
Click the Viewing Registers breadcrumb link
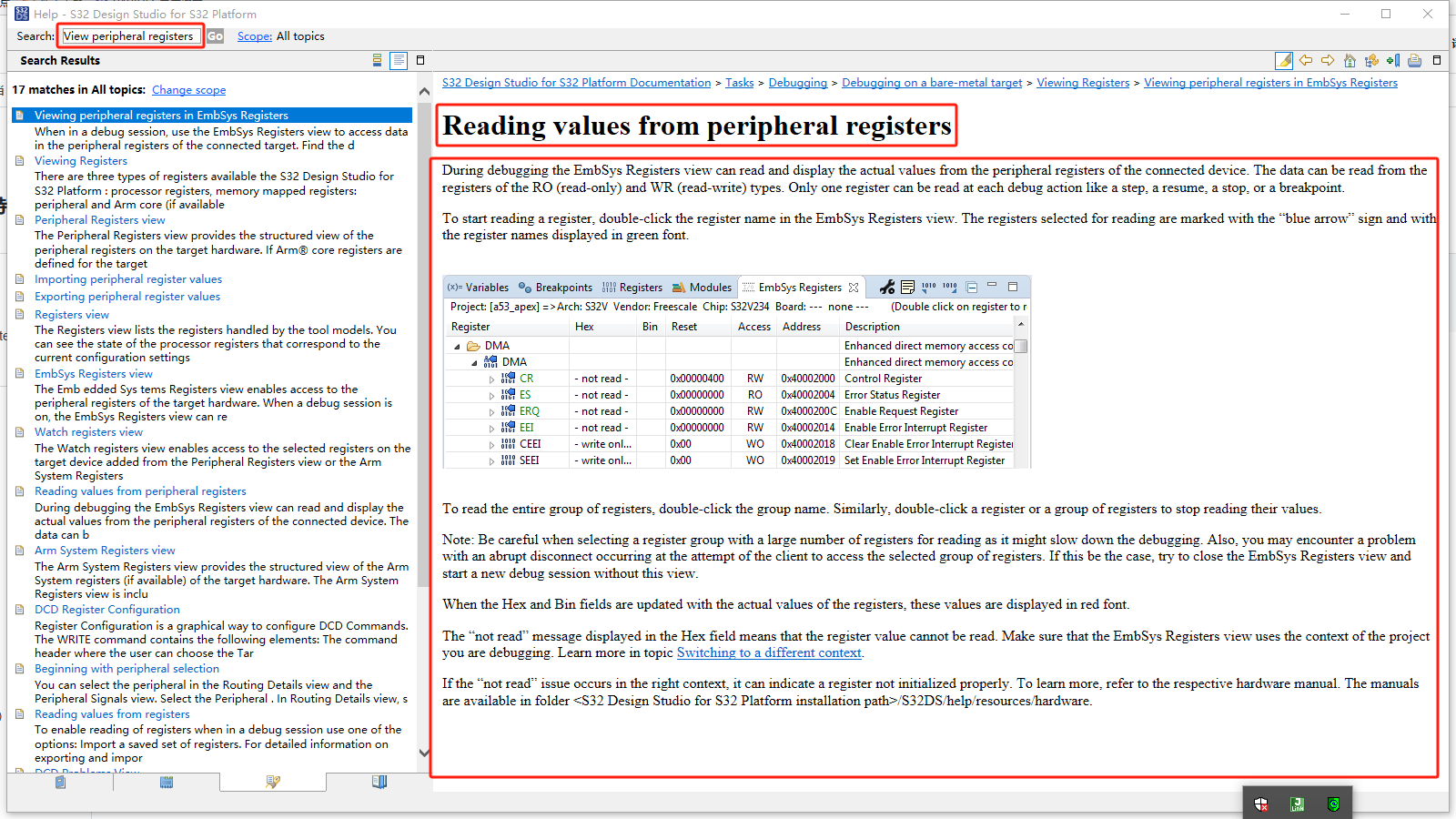click(1083, 83)
